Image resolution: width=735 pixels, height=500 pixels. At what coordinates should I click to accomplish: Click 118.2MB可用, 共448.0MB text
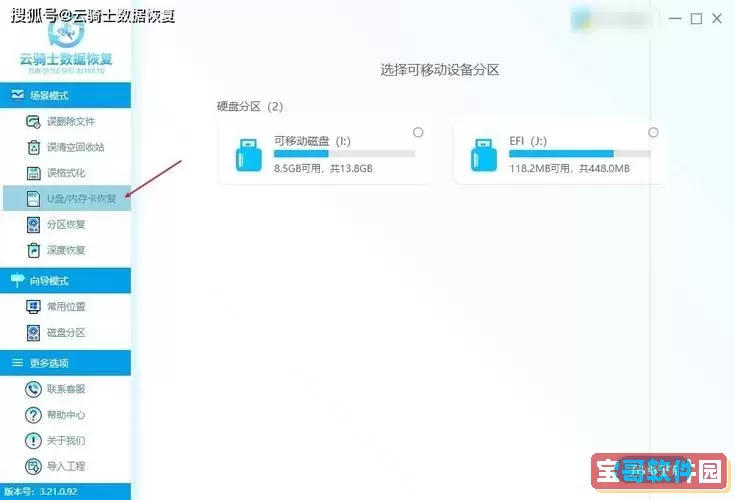570,169
